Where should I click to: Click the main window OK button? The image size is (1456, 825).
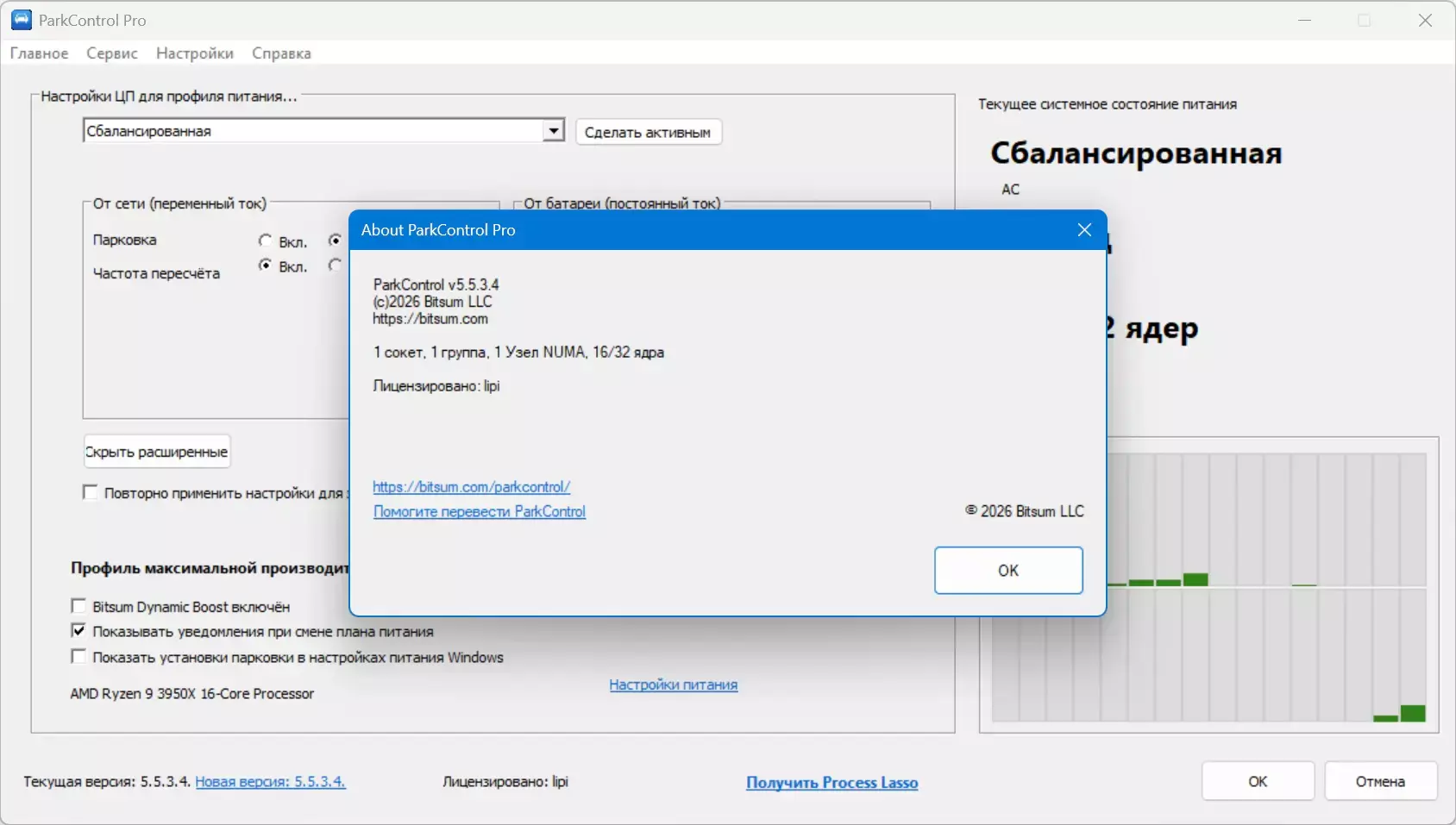[x=1258, y=781]
